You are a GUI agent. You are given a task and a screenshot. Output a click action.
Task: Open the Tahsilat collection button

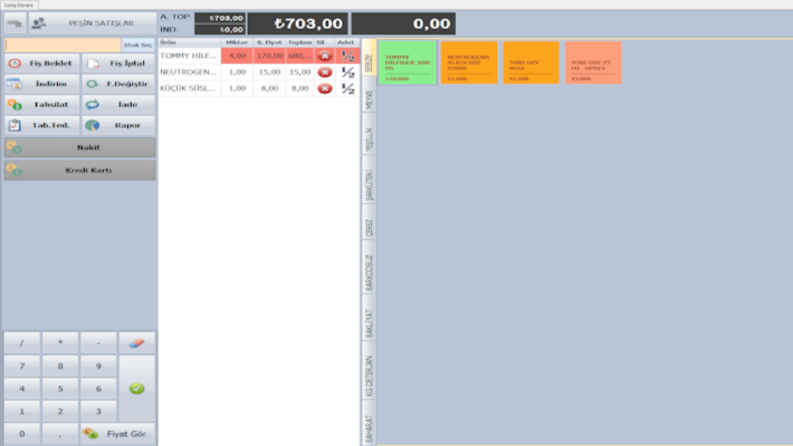point(42,105)
